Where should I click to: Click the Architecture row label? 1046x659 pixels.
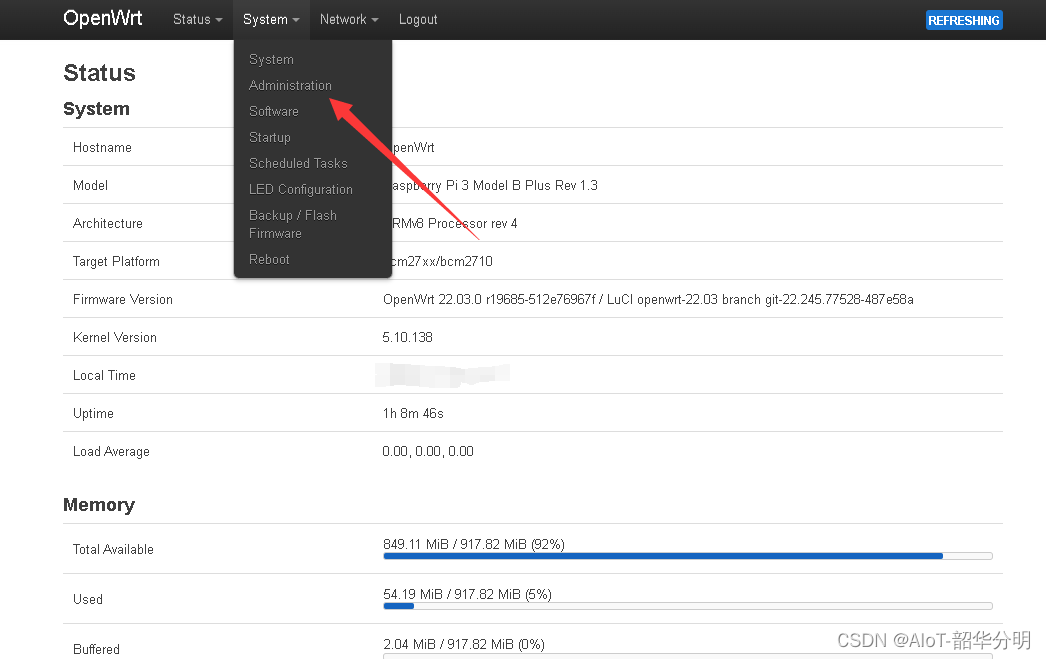pos(107,223)
